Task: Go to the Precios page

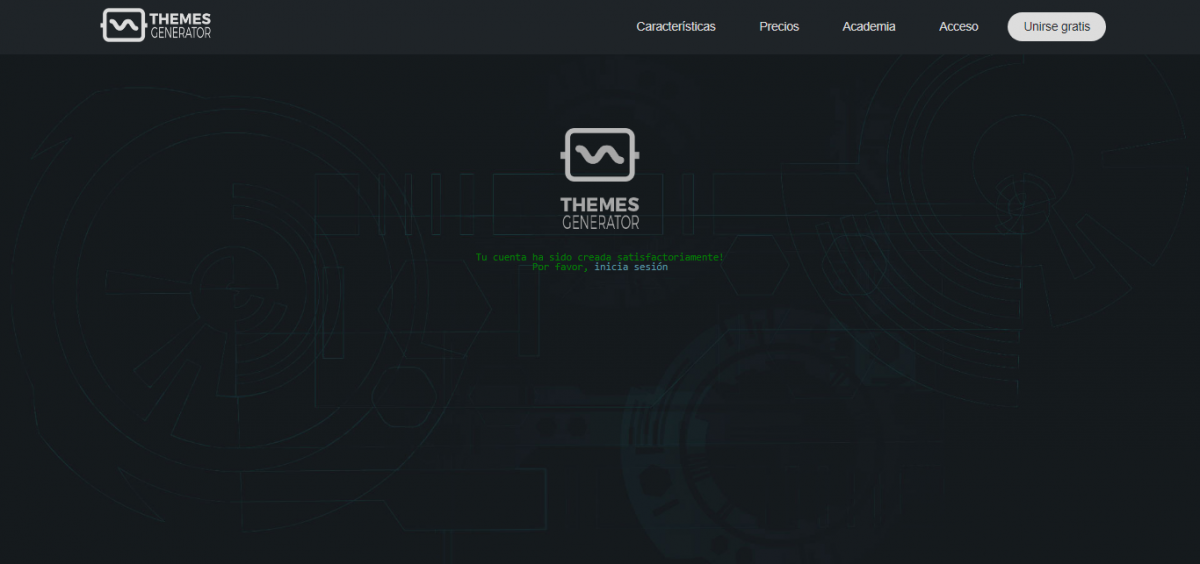Action: (779, 27)
